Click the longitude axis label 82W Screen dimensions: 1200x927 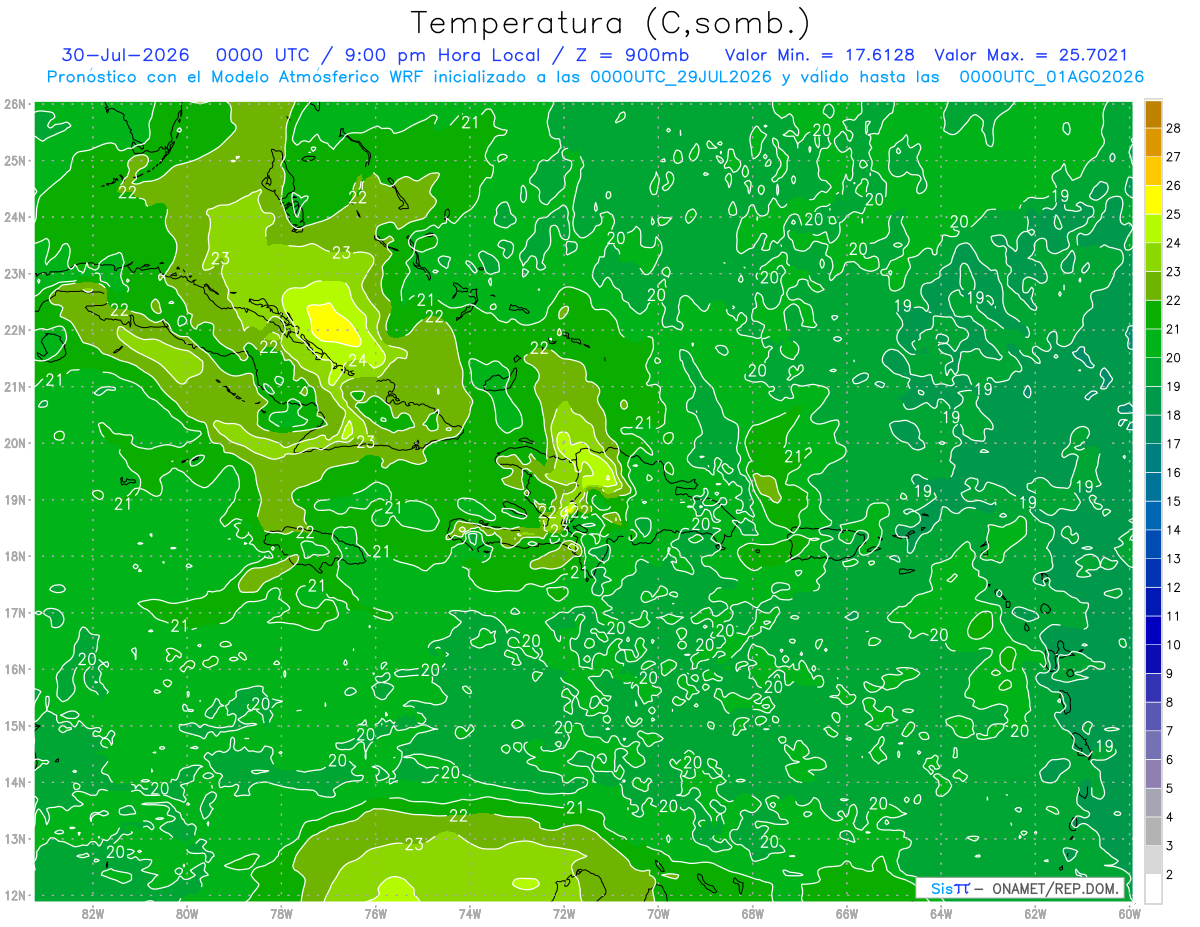(x=93, y=913)
